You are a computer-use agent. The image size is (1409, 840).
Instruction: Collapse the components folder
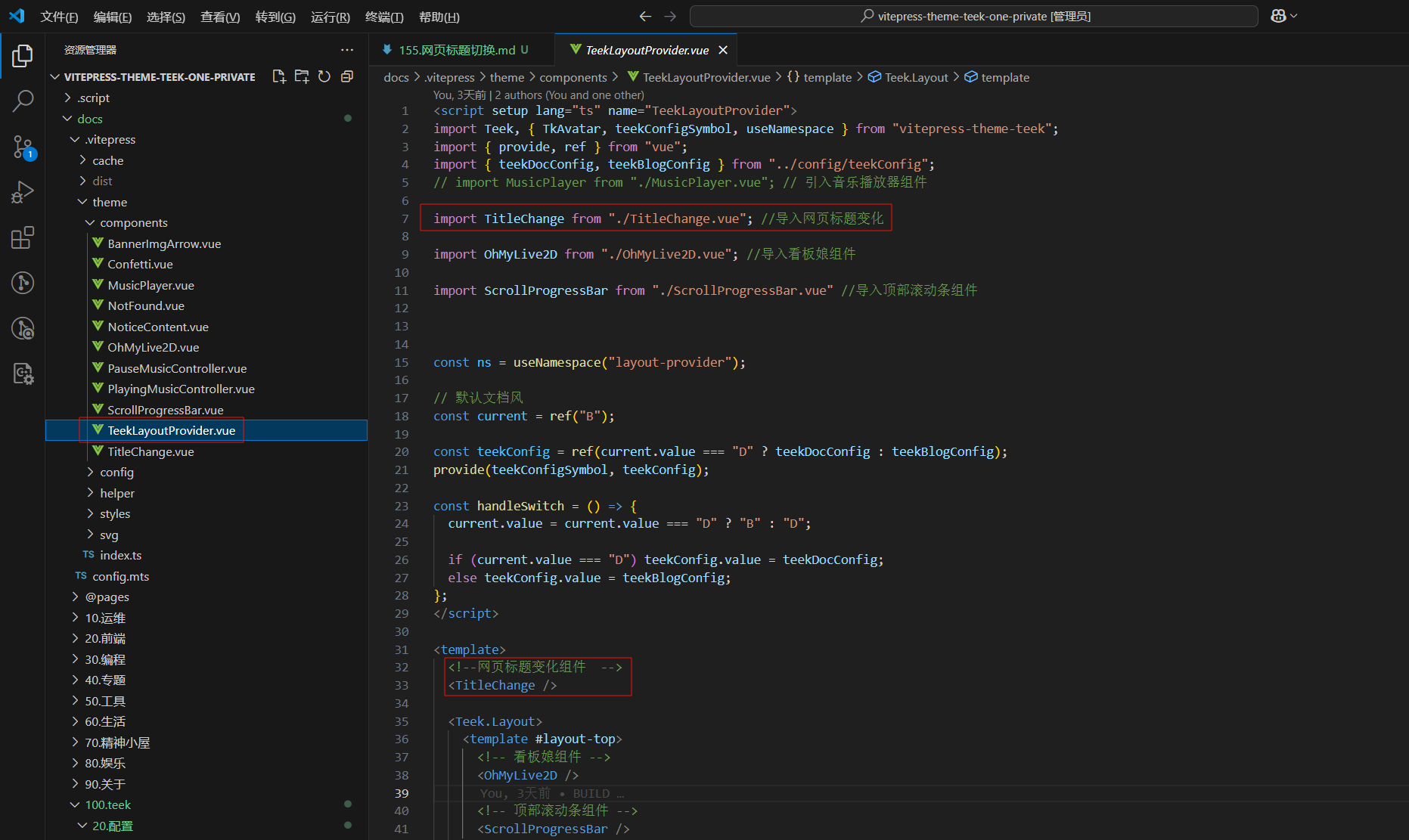[x=206, y=222]
